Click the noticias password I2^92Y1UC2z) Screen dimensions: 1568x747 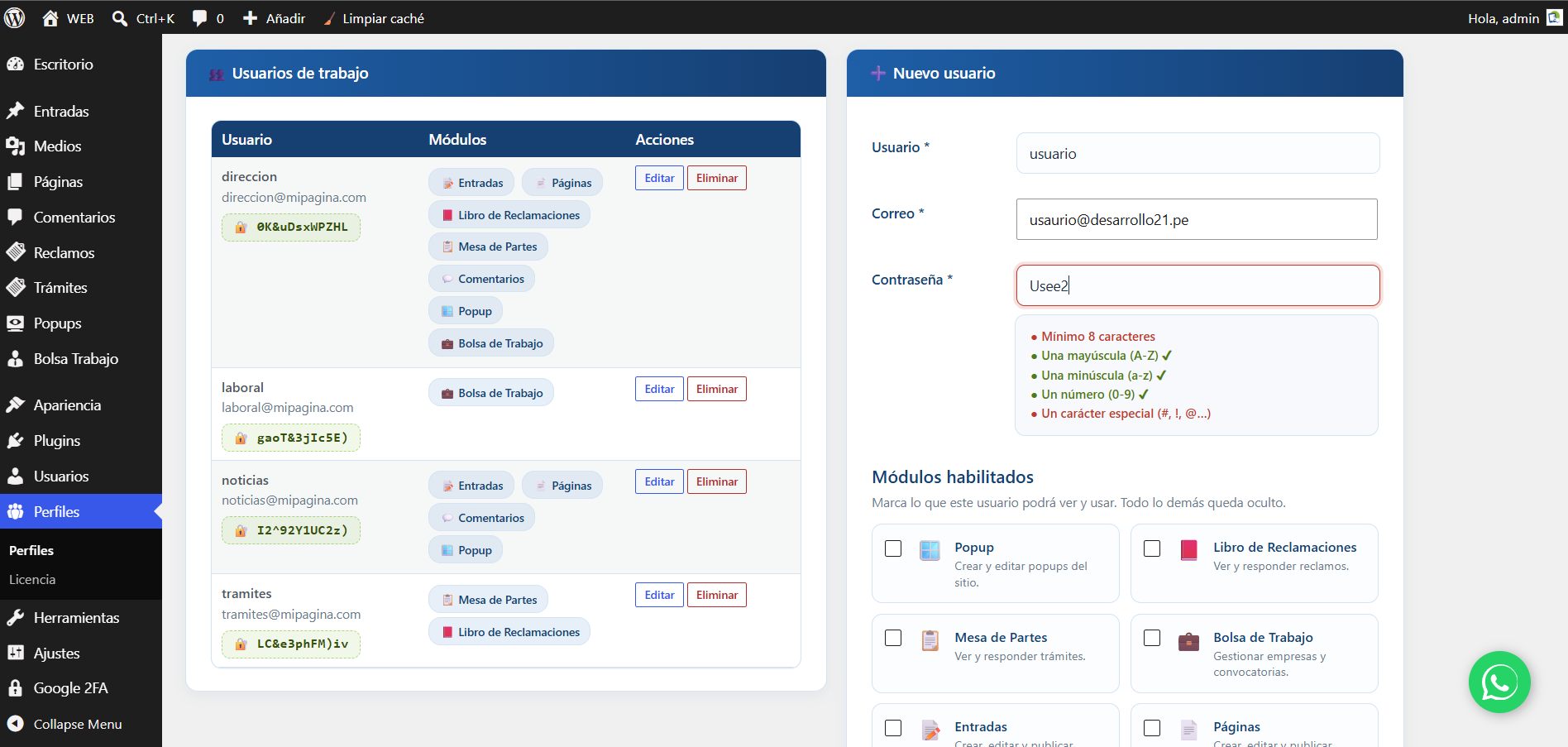tap(291, 530)
